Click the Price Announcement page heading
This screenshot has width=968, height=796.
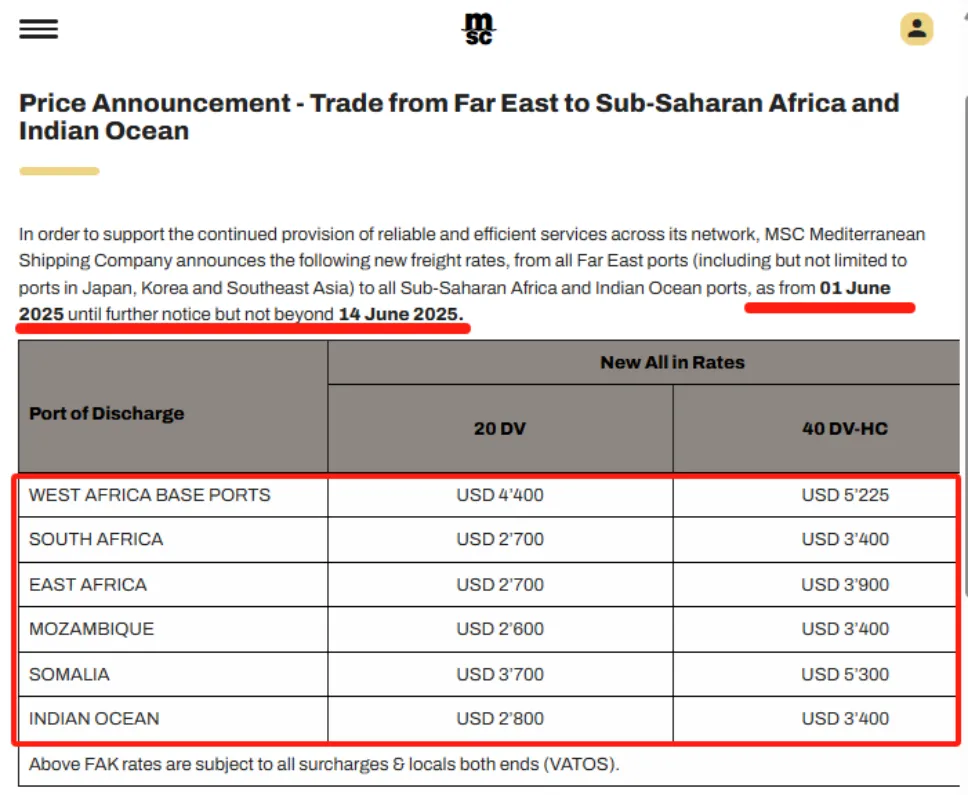459,117
